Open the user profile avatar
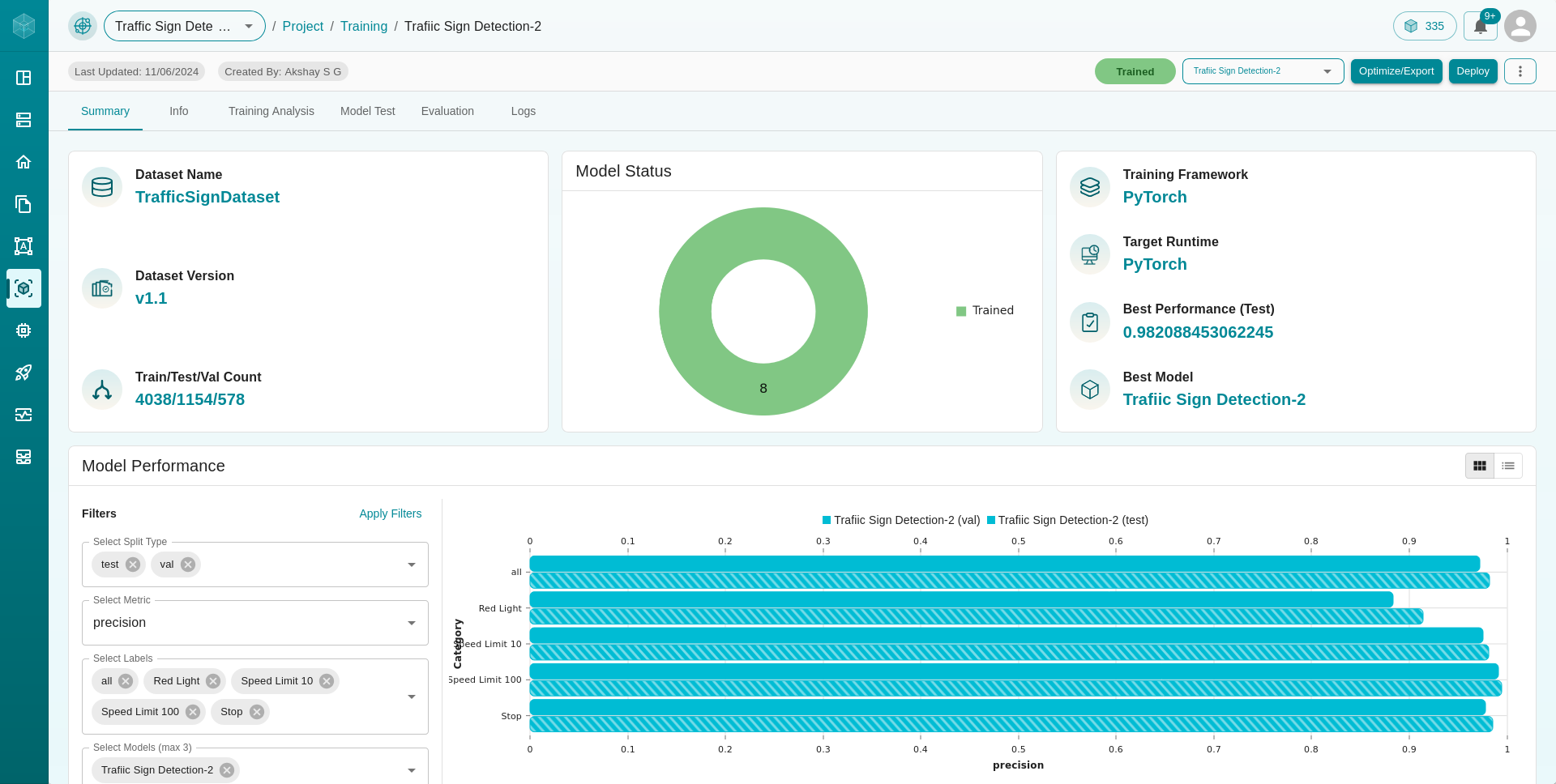The image size is (1556, 784). click(x=1520, y=26)
